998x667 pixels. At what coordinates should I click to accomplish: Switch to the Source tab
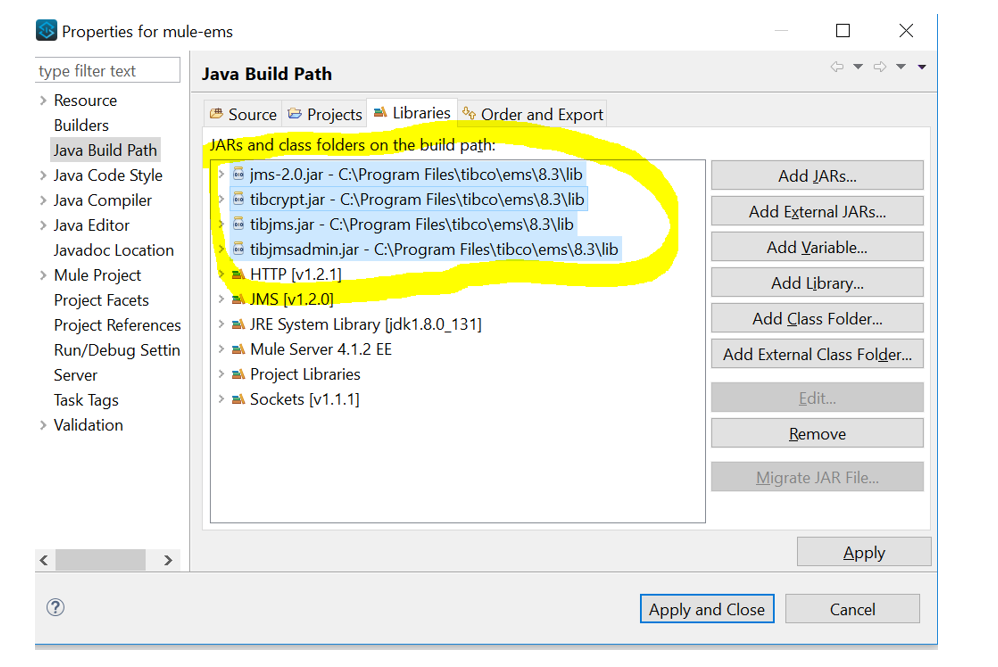(x=243, y=114)
